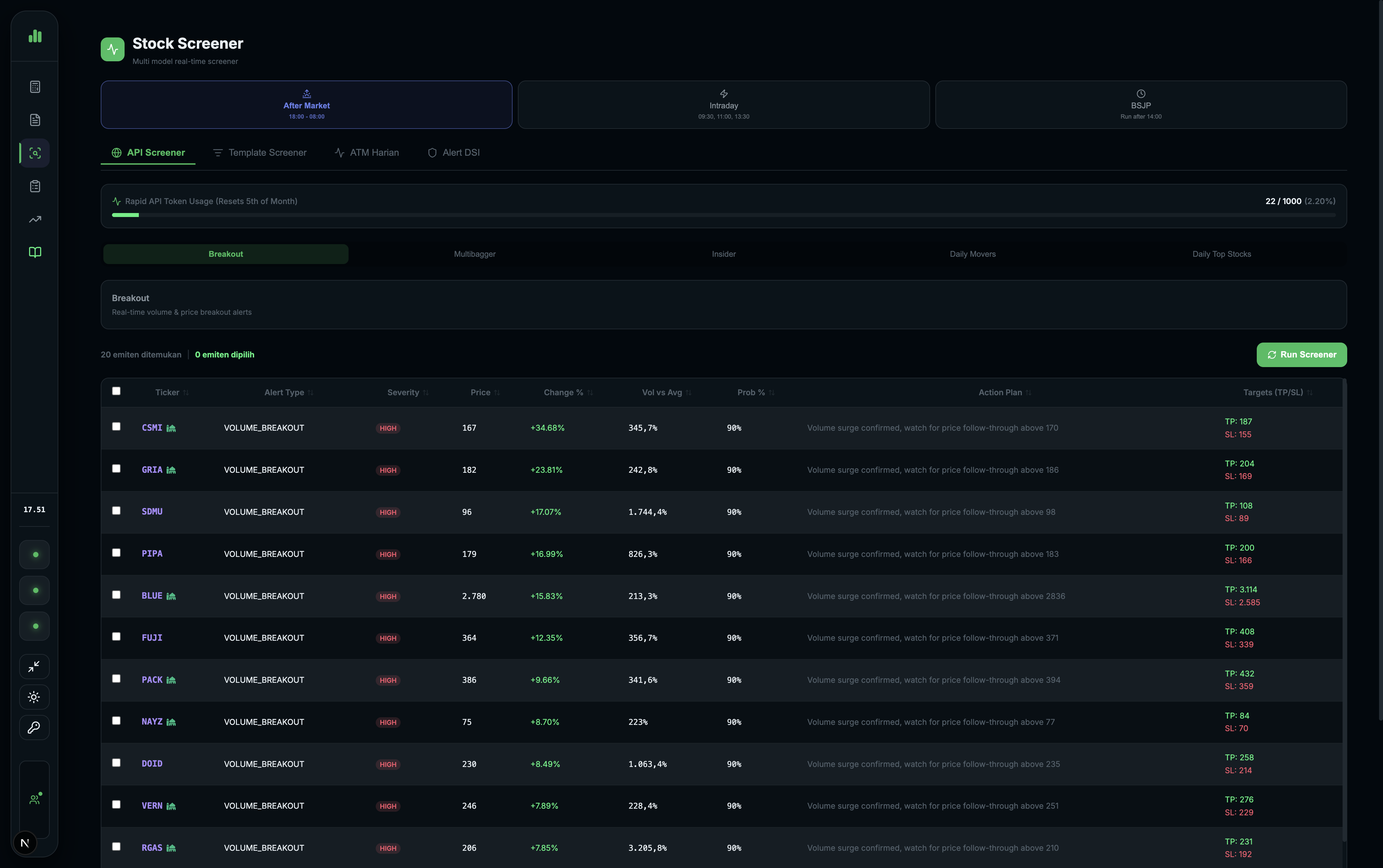1383x868 pixels.
Task: Select the Intraday session card
Action: coord(723,104)
